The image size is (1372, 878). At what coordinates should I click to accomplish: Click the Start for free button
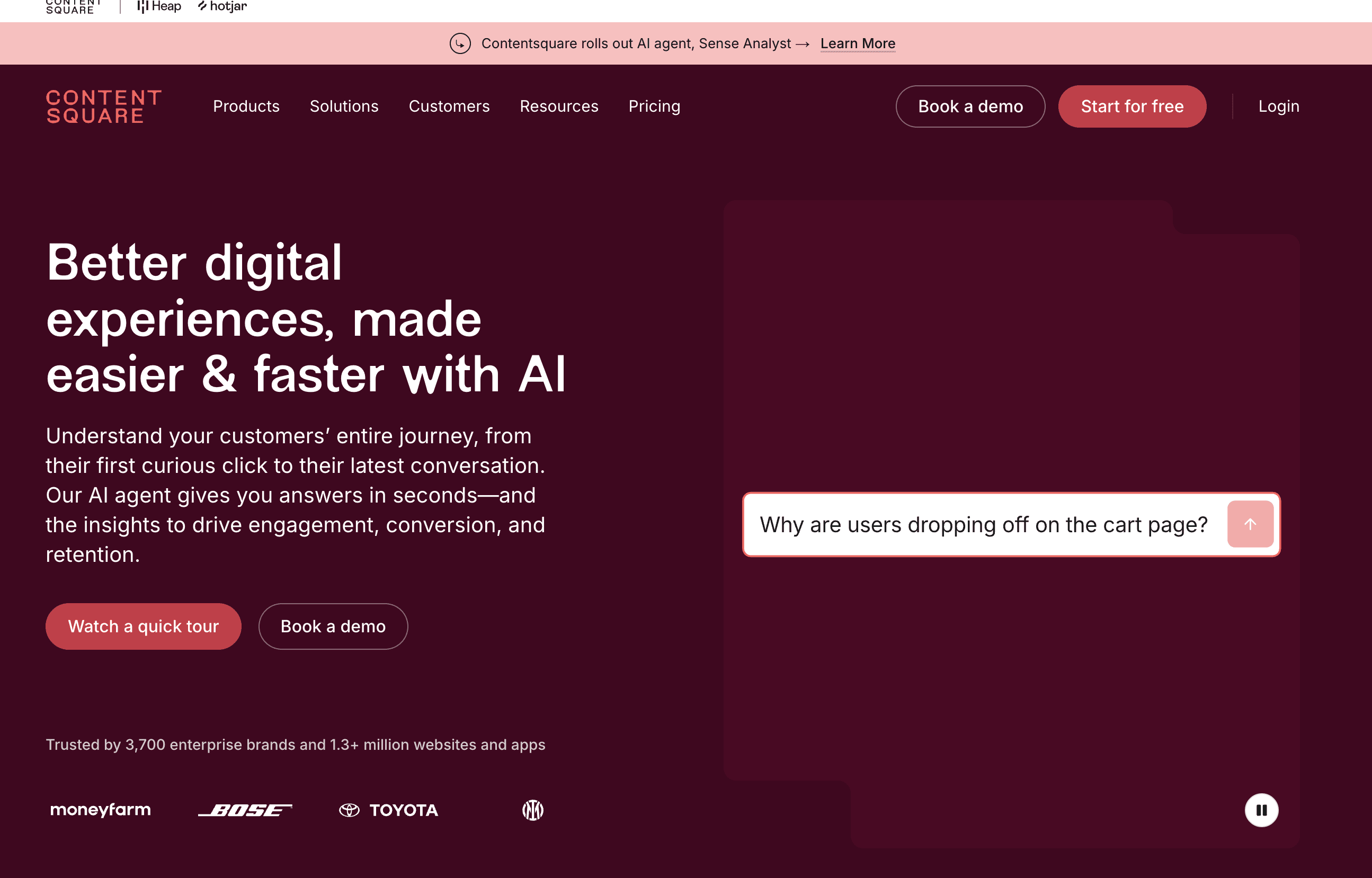(x=1132, y=106)
